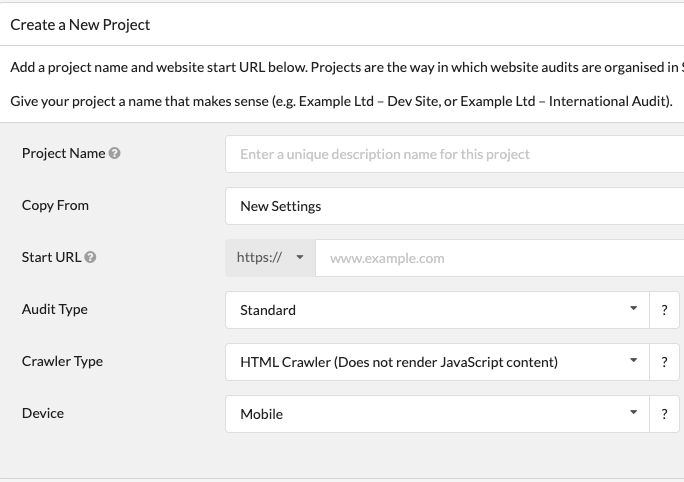The height and width of the screenshot is (482, 684).
Task: Click the 'Project Name' label text
Action: pyautogui.click(x=63, y=154)
